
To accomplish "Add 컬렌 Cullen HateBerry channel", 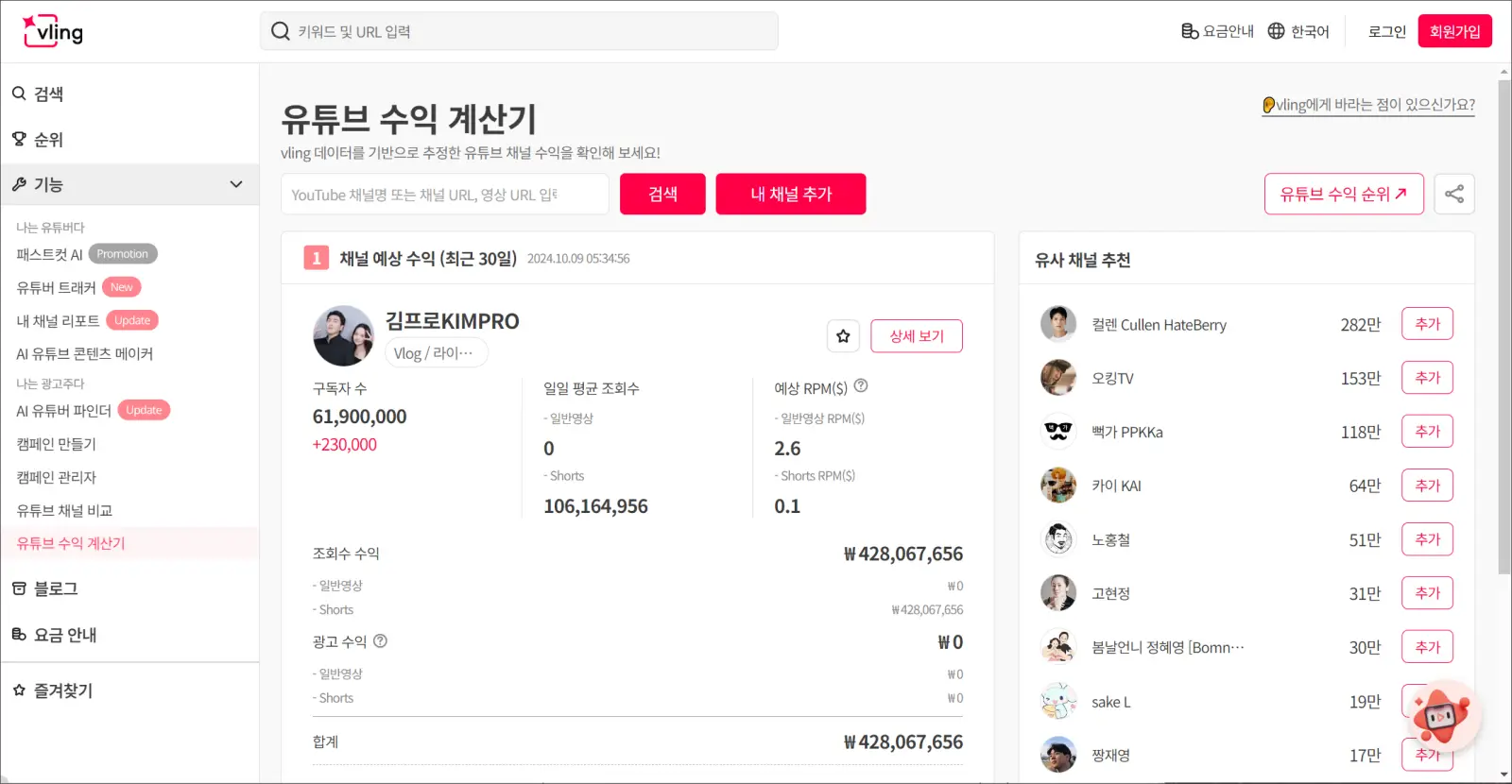I will [1427, 324].
